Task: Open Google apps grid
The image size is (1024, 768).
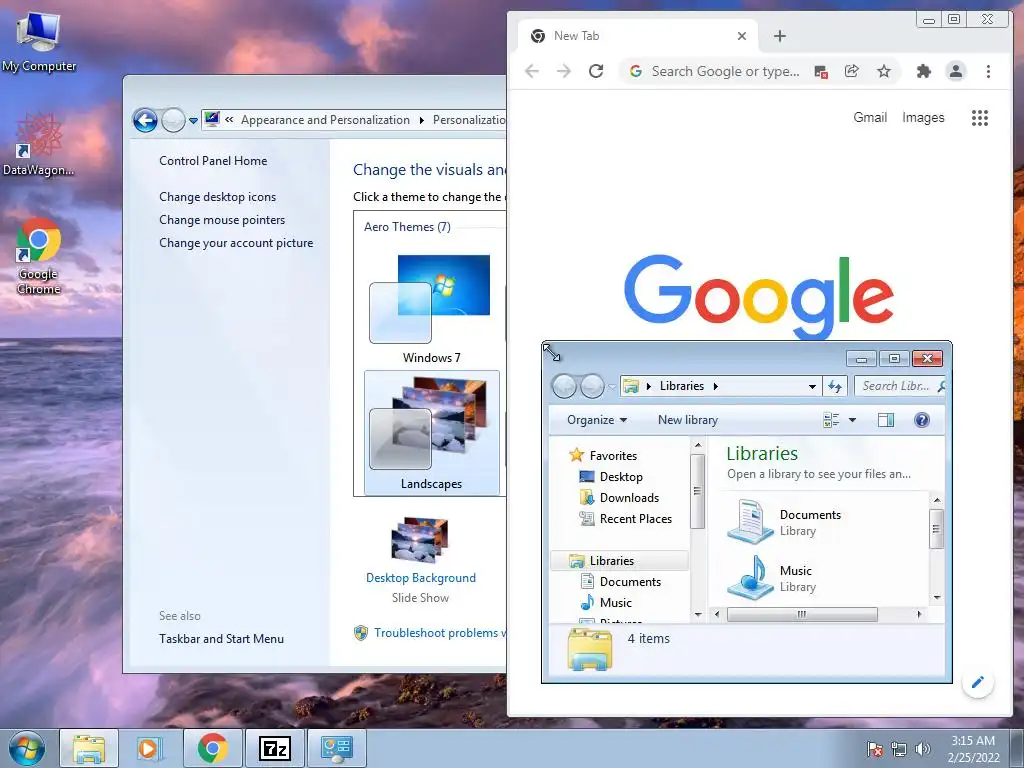Action: coord(980,118)
